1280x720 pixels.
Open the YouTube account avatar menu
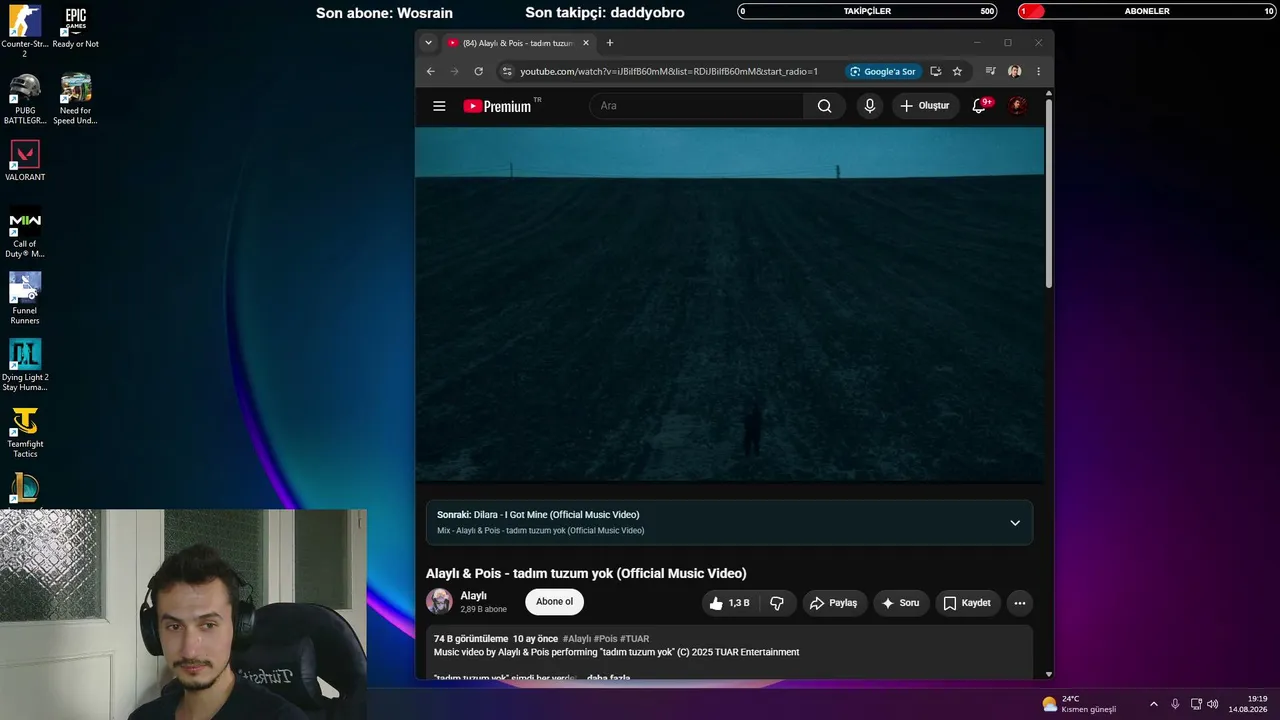click(1017, 106)
